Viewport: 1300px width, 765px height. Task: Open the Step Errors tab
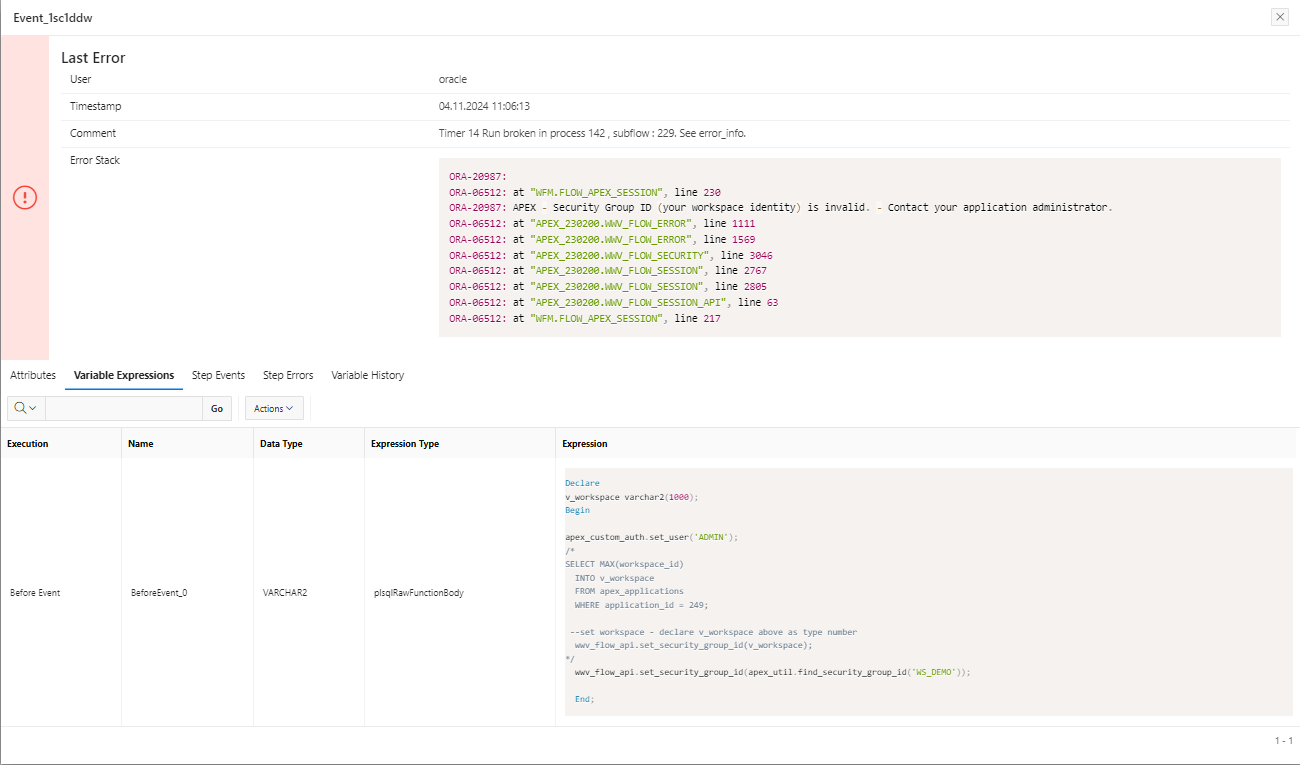coord(288,375)
